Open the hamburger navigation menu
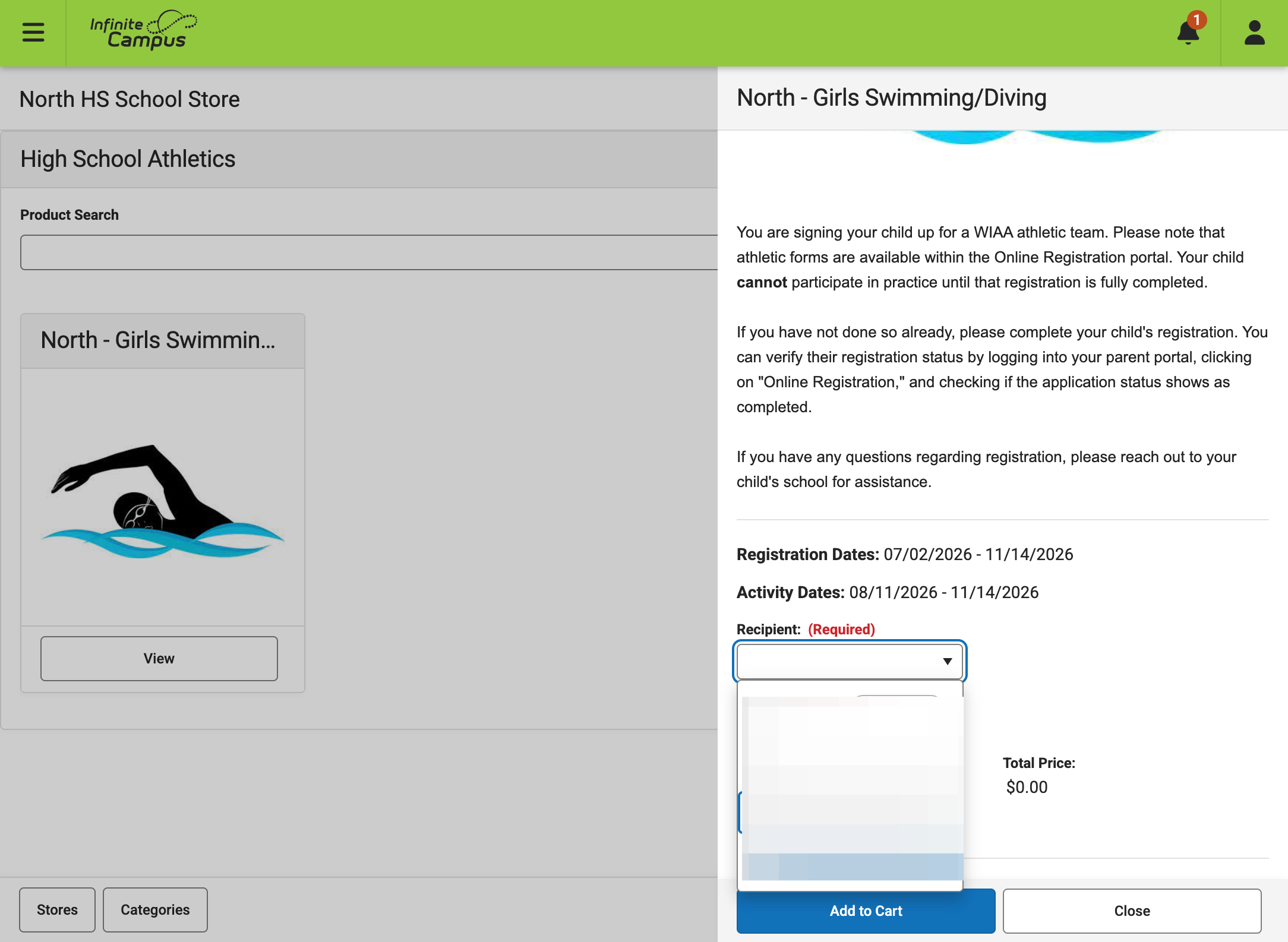Image resolution: width=1288 pixels, height=942 pixels. 33,32
